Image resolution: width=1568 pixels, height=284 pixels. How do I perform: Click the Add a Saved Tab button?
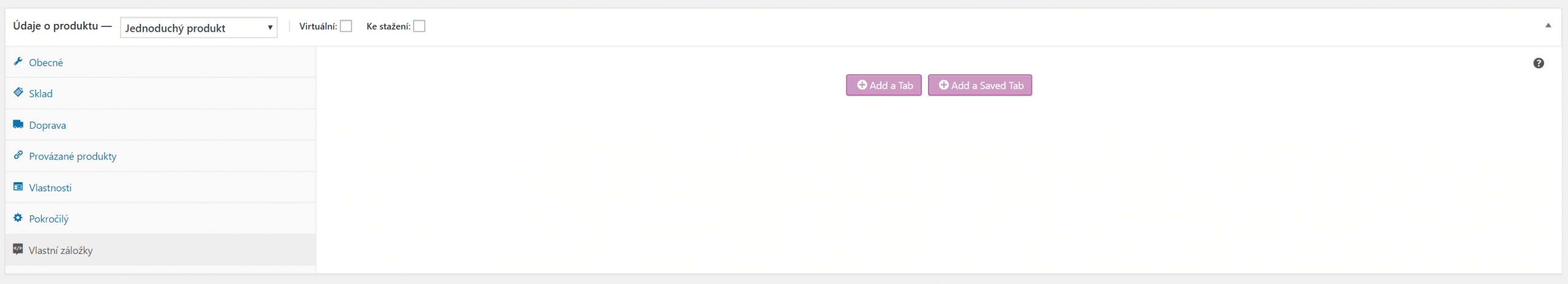[x=980, y=85]
